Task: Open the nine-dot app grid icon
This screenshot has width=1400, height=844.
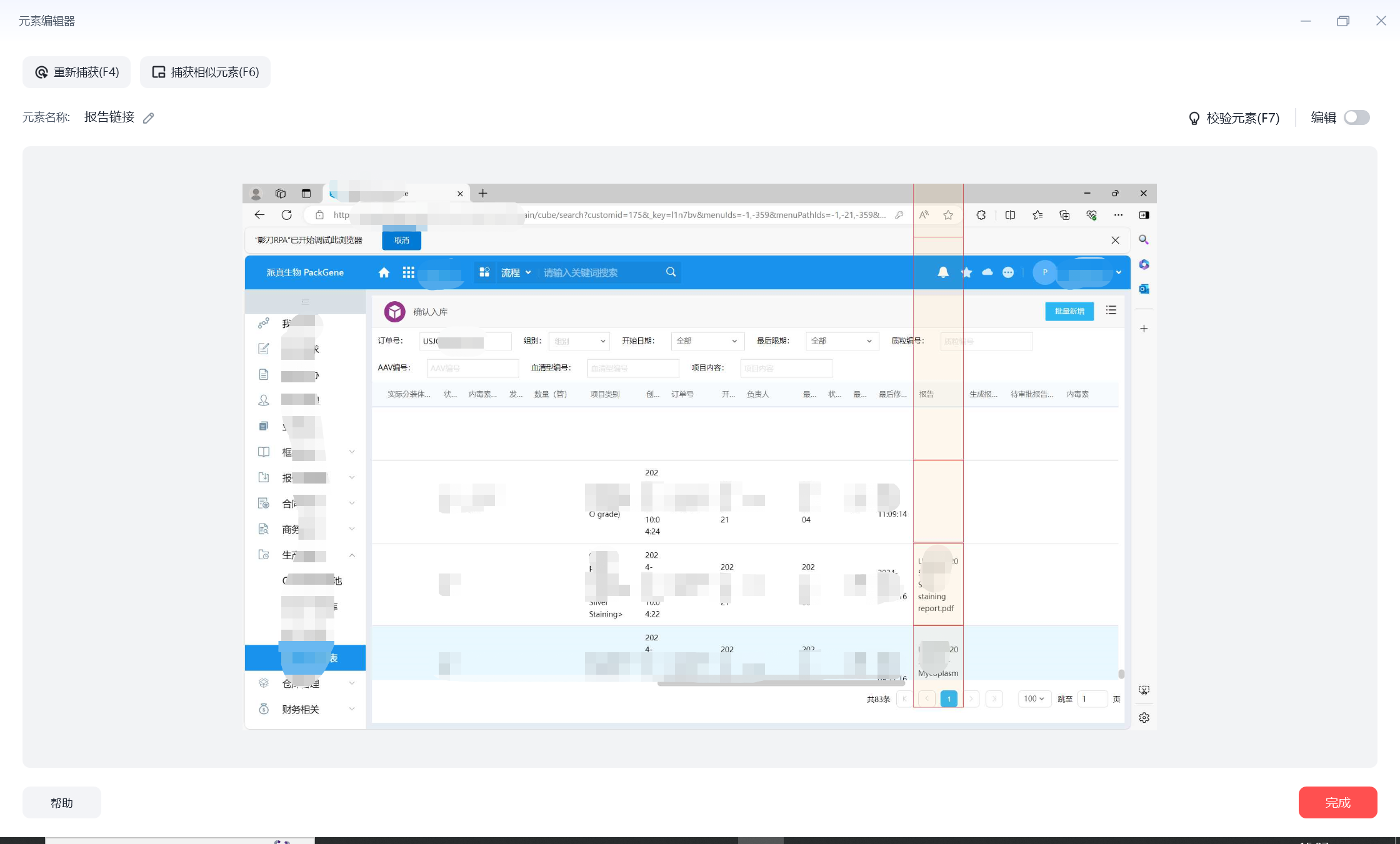Action: (x=408, y=272)
